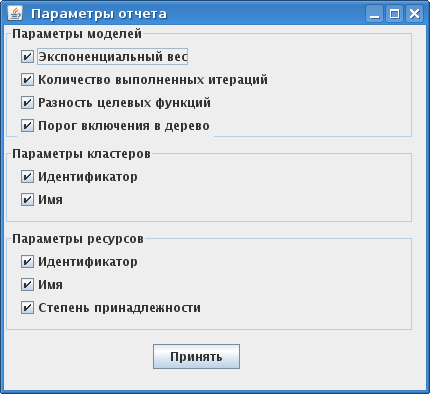Screen dimensions: 430x394
Task: Open the Java window icon menu
Action: click(15, 14)
